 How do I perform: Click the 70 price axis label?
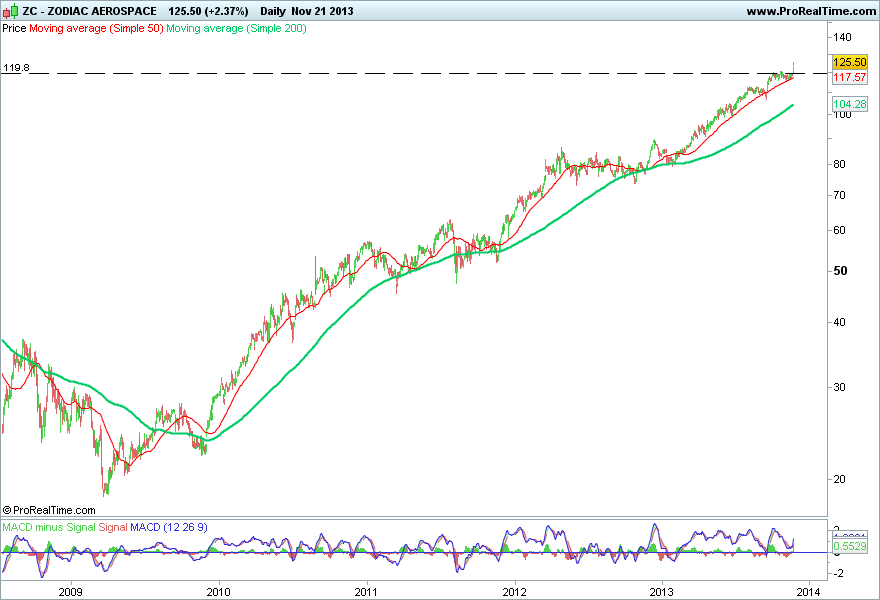[x=839, y=195]
